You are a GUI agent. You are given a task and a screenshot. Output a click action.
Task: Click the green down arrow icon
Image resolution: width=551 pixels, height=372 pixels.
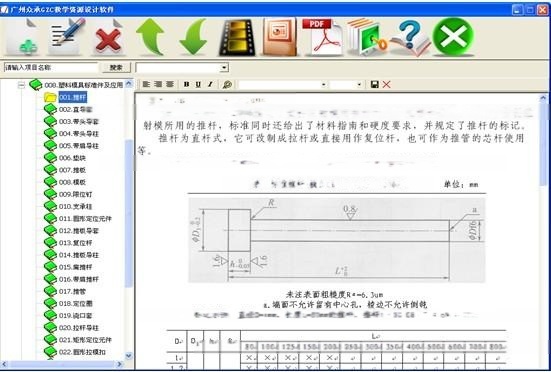coord(194,37)
